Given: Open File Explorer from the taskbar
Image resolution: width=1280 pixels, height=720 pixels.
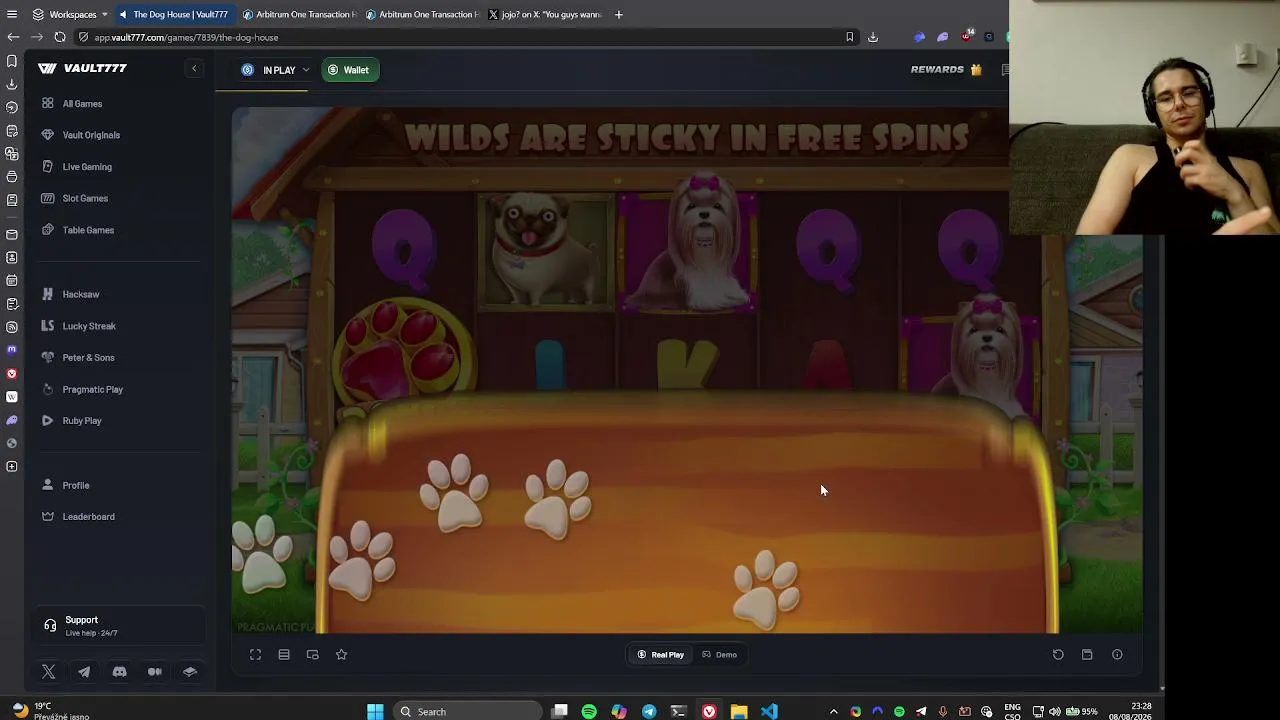Looking at the screenshot, I should point(739,711).
